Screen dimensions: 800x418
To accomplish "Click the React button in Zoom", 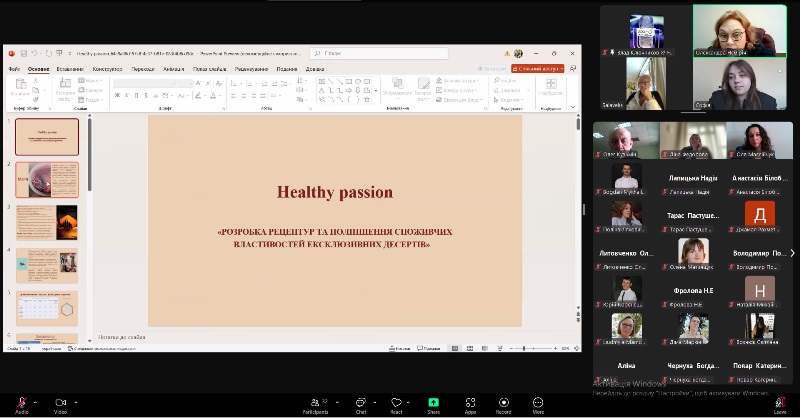I will coord(396,403).
